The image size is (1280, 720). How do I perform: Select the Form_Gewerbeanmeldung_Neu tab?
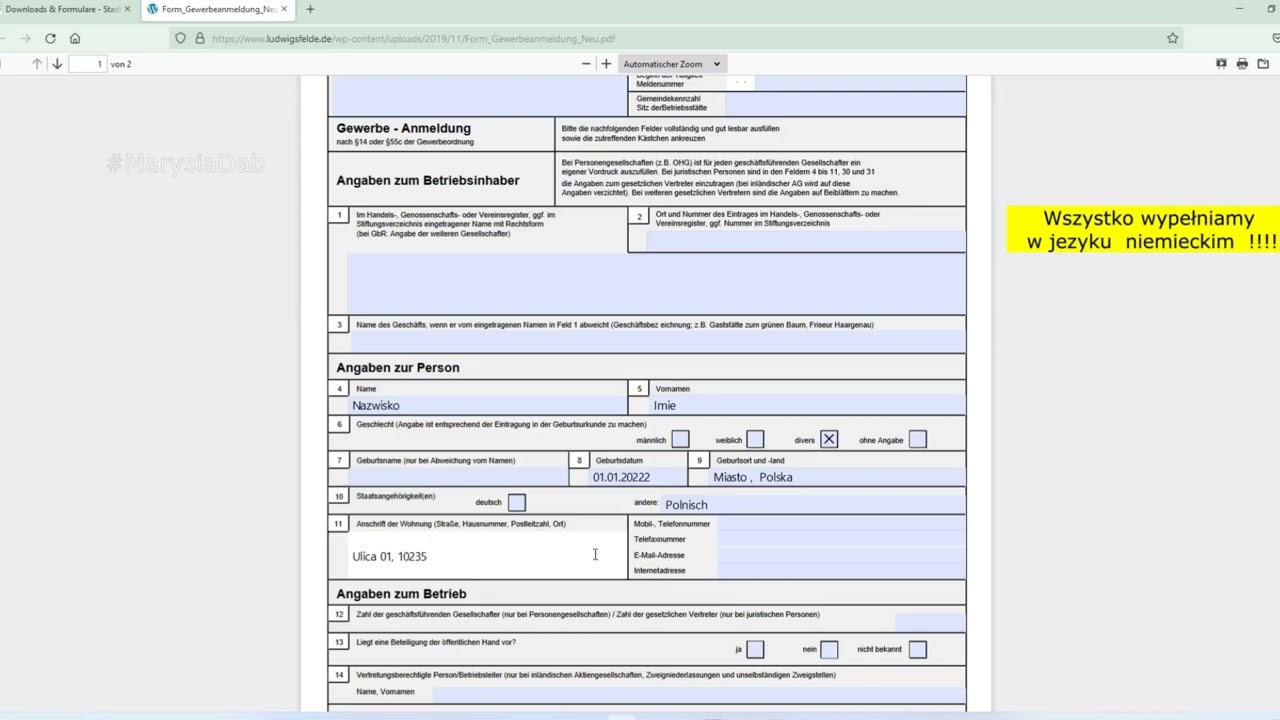pos(217,9)
